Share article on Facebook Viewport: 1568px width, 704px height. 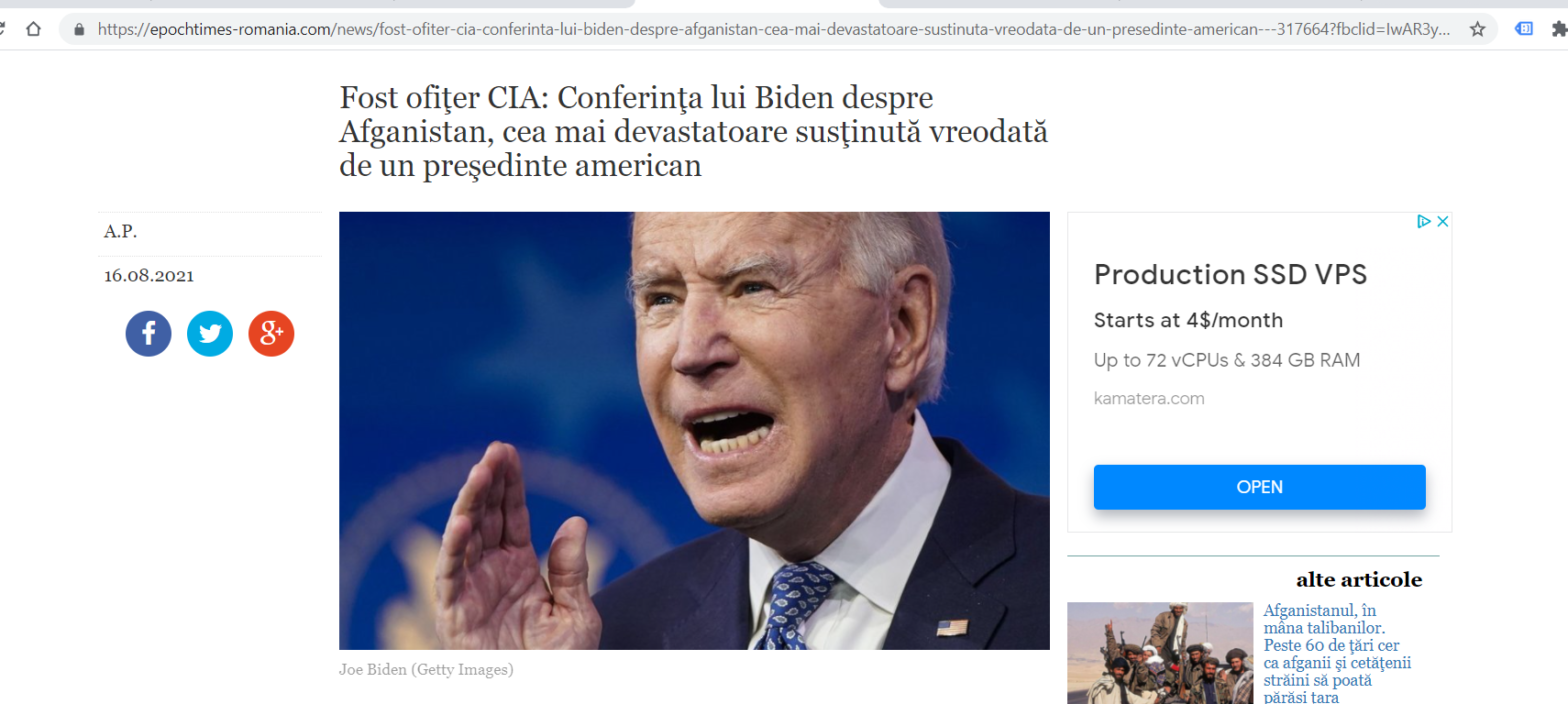pos(148,334)
